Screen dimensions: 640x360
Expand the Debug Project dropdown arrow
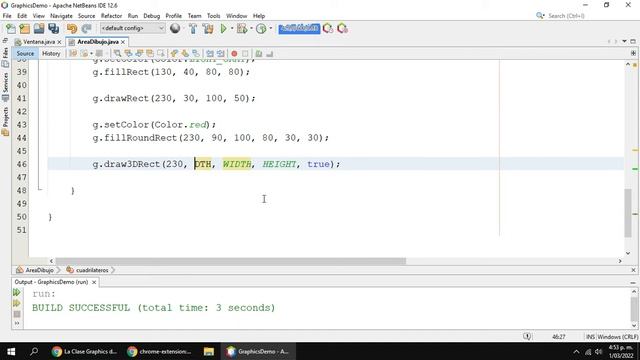[251, 29]
